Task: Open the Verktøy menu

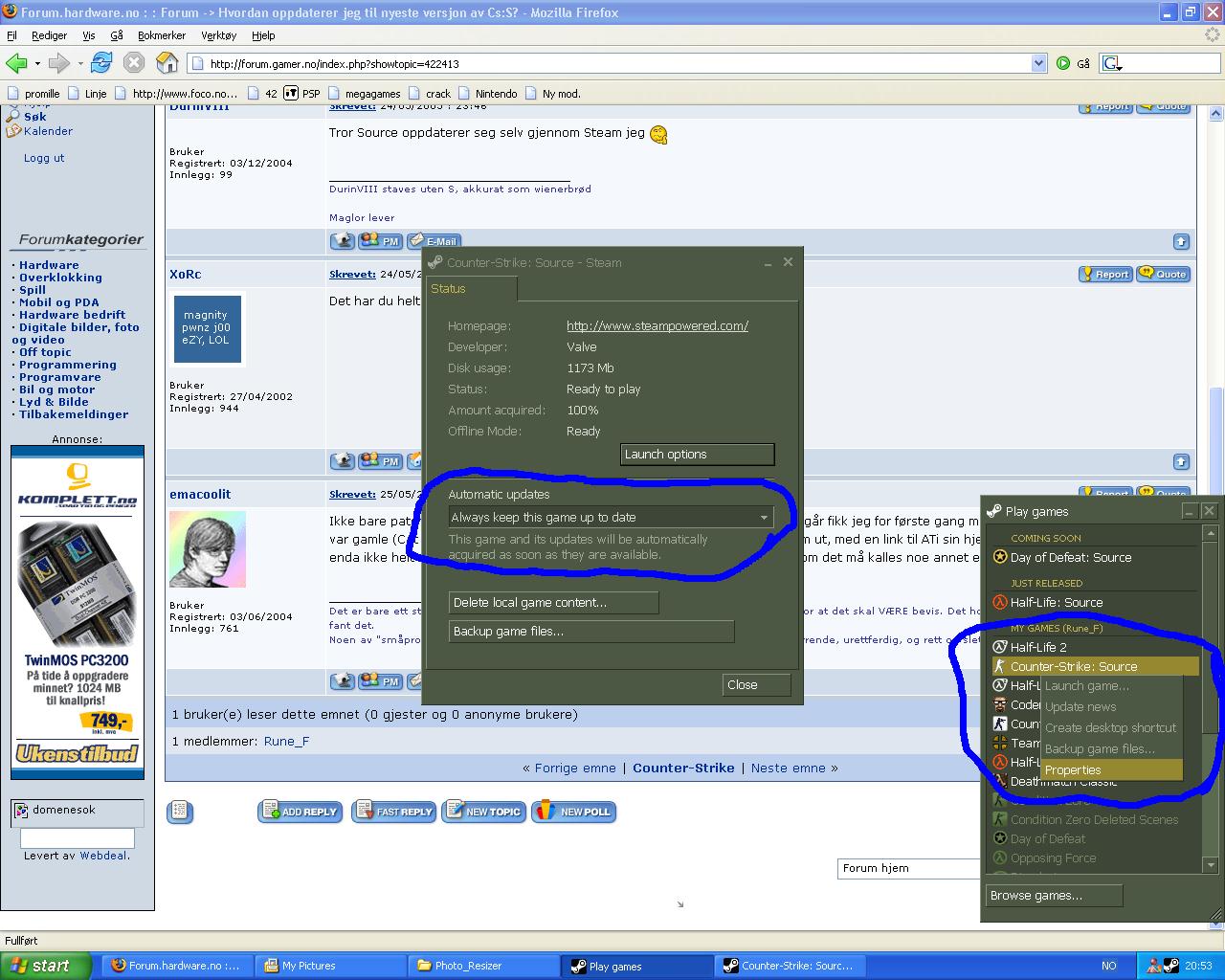Action: (219, 35)
